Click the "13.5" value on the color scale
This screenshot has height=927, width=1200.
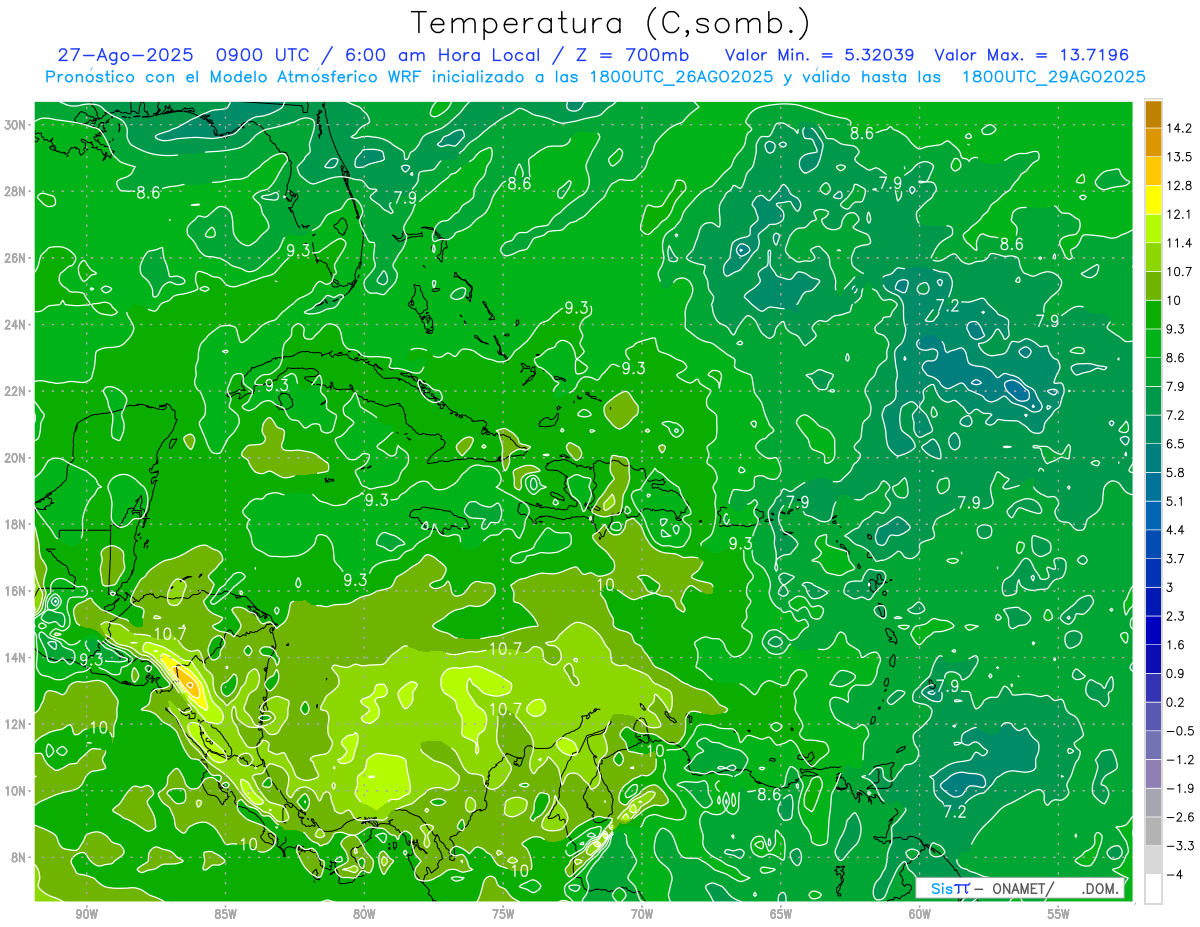[x=1179, y=156]
